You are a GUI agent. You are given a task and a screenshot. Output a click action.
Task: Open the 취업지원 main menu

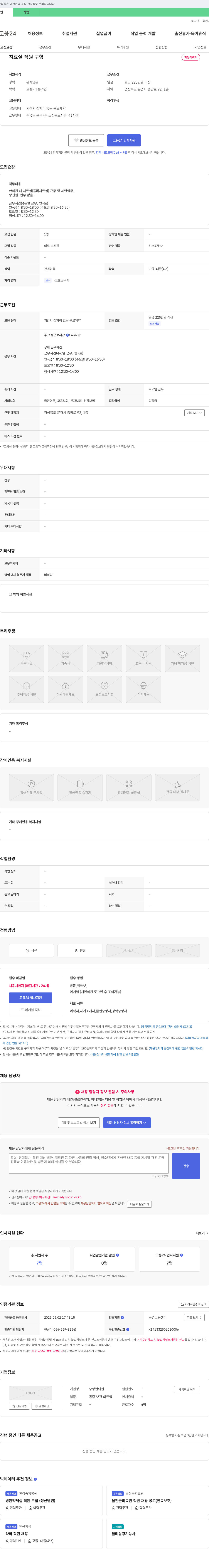69,34
